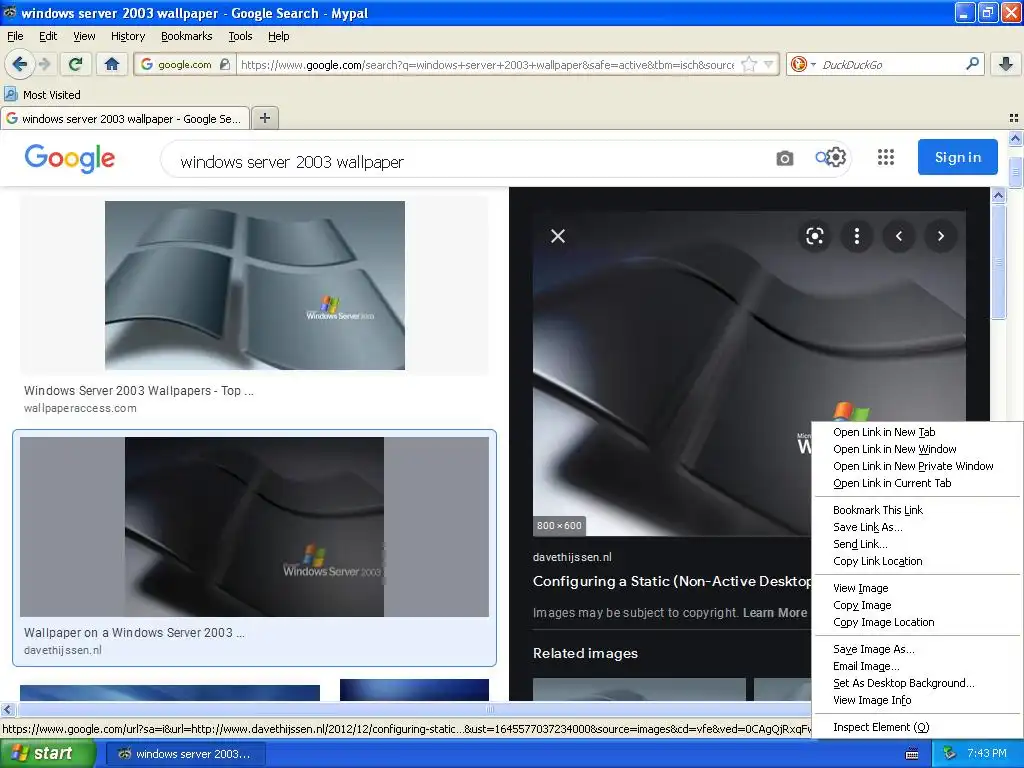The width and height of the screenshot is (1024, 768).
Task: Switch to the 'windows server 2003 wallpaper' tab
Action: (x=125, y=119)
